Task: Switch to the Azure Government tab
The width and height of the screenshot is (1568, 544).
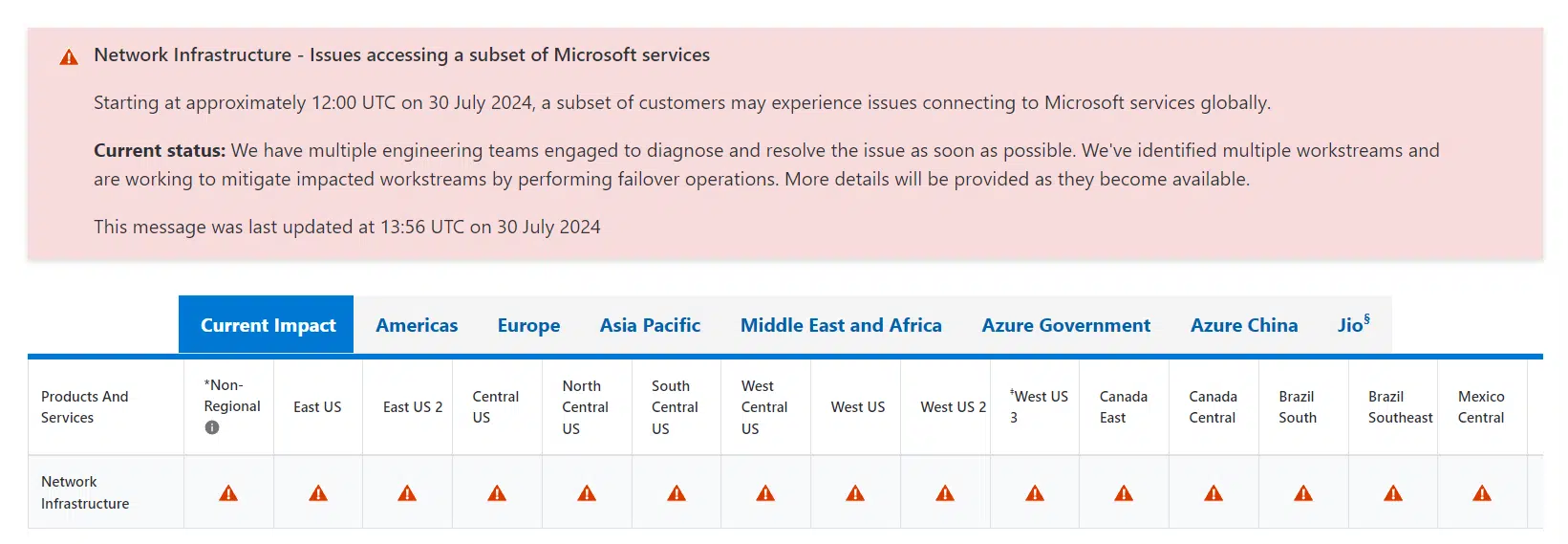Action: [x=1066, y=325]
